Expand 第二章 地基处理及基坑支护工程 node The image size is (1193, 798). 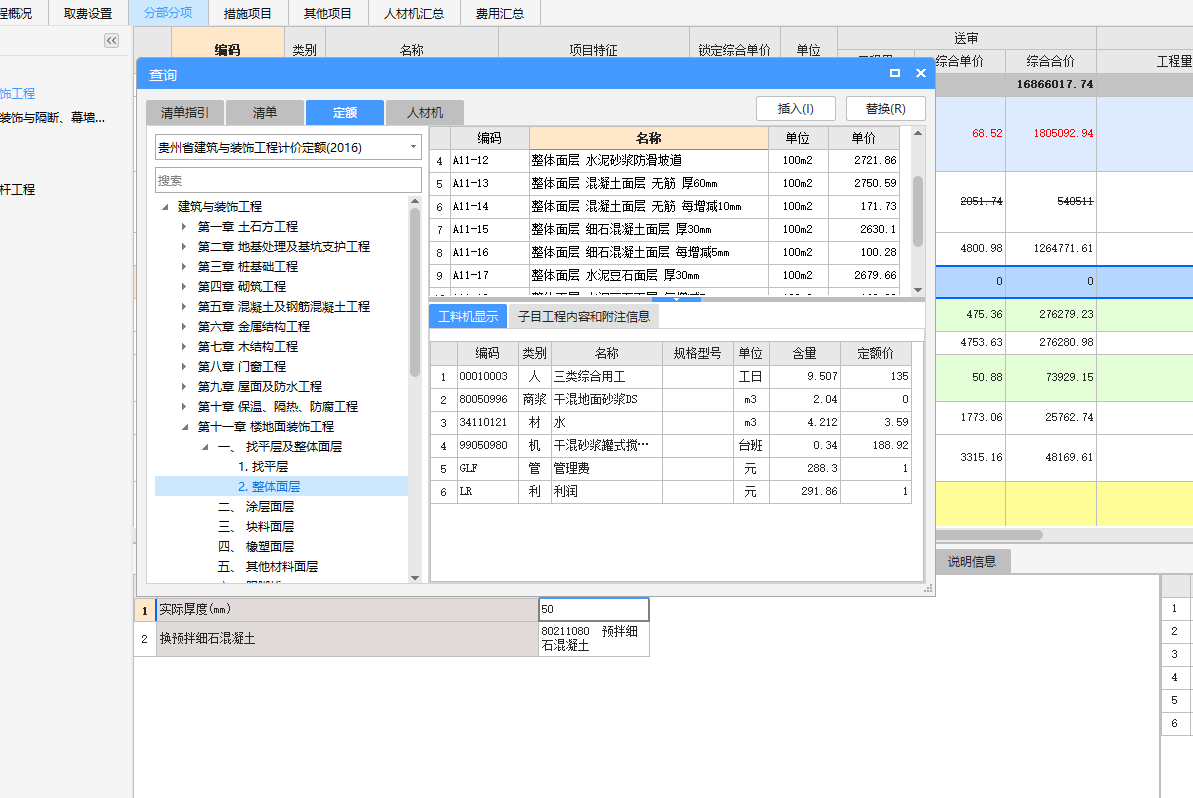(184, 246)
